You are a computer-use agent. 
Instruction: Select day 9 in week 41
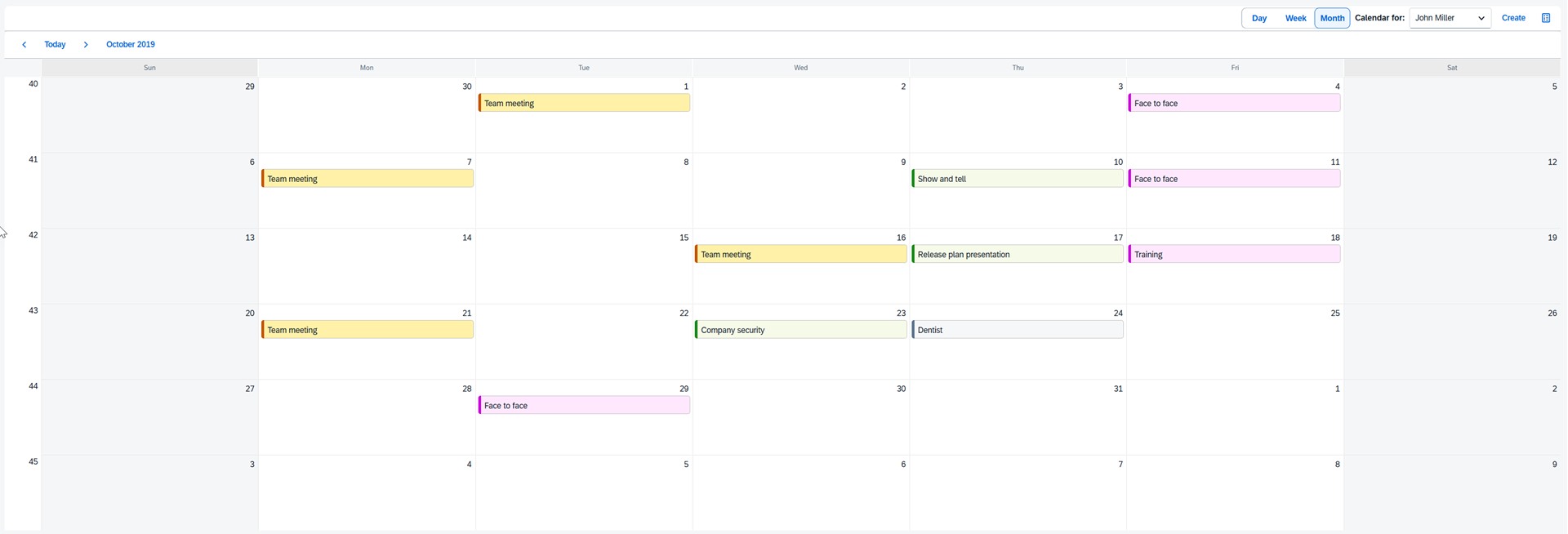point(801,190)
